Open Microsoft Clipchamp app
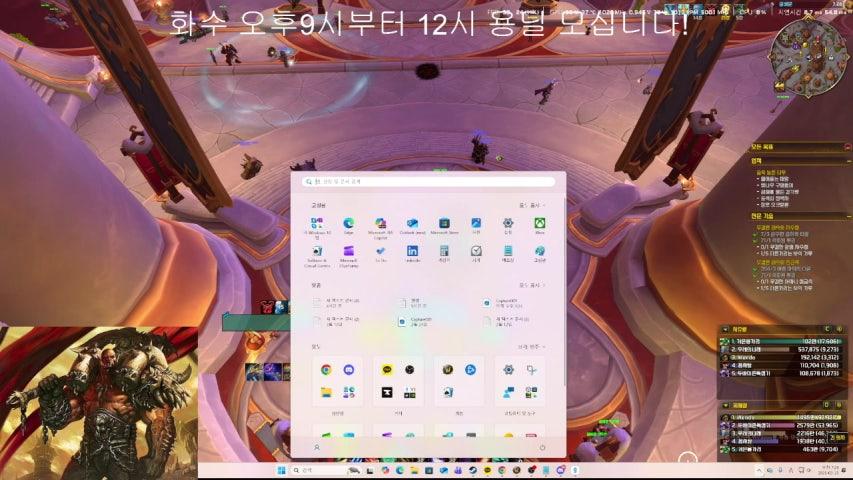The height and width of the screenshot is (480, 853). tap(349, 252)
